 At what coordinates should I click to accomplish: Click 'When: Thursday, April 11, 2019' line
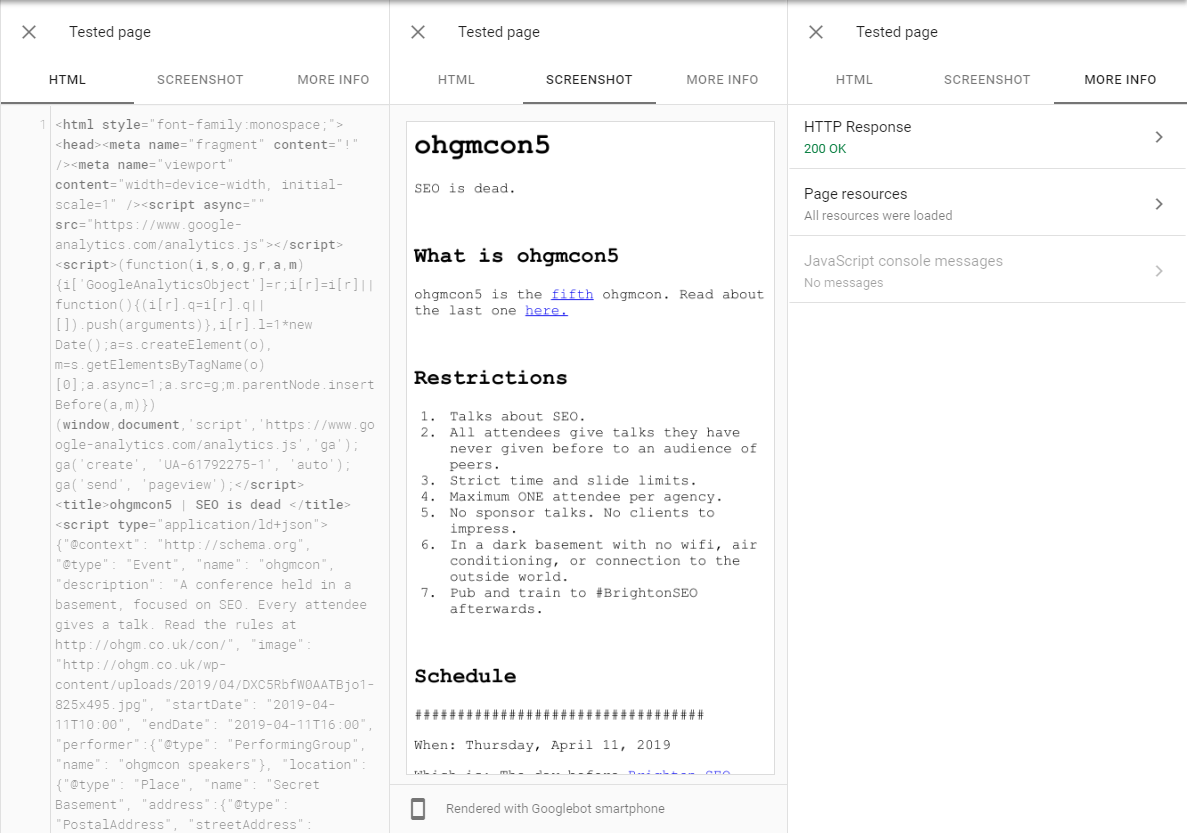[542, 744]
